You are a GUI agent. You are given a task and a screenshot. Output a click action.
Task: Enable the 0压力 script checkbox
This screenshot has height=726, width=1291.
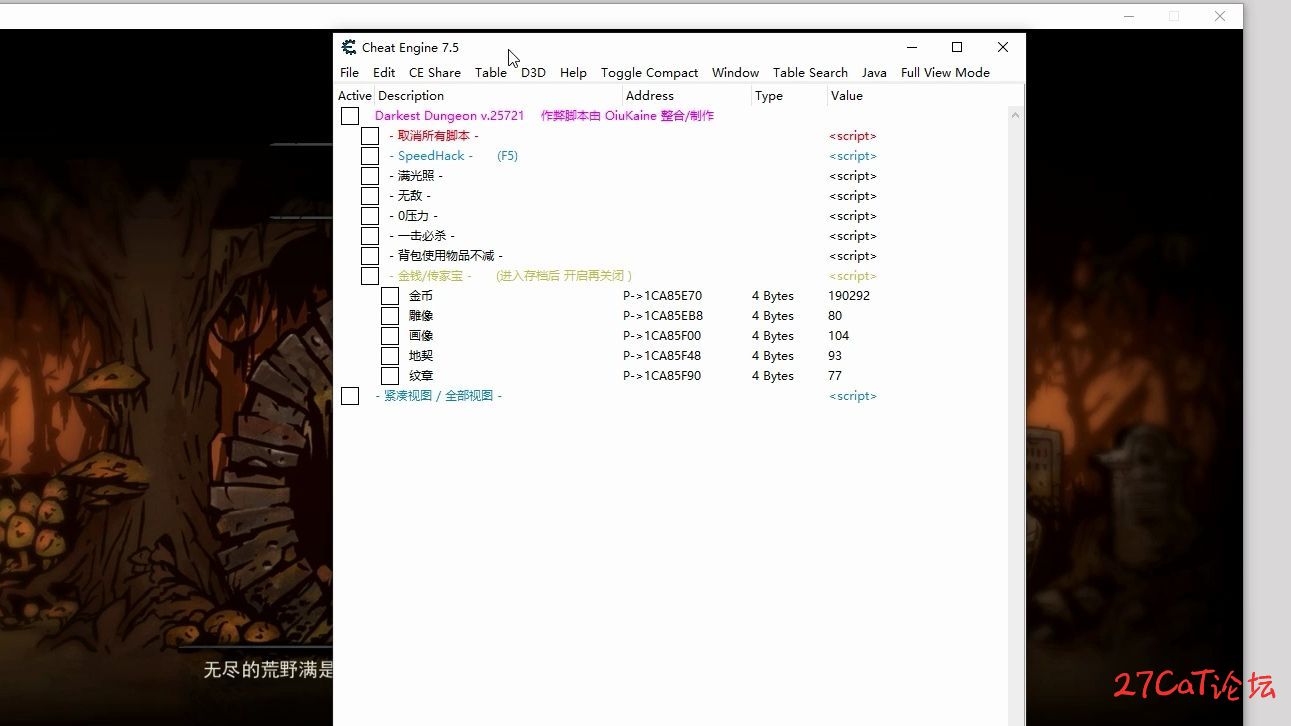370,216
